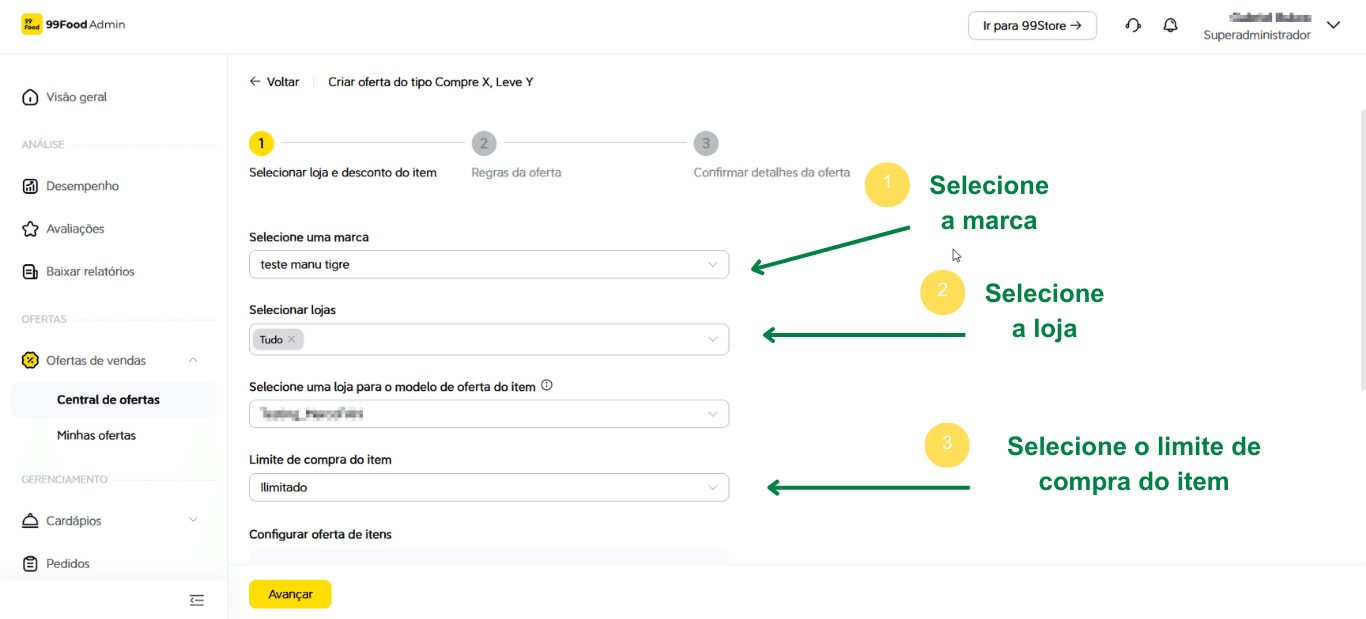Click the 99Food Admin logo
This screenshot has height=619, width=1366.
pyautogui.click(x=74, y=25)
